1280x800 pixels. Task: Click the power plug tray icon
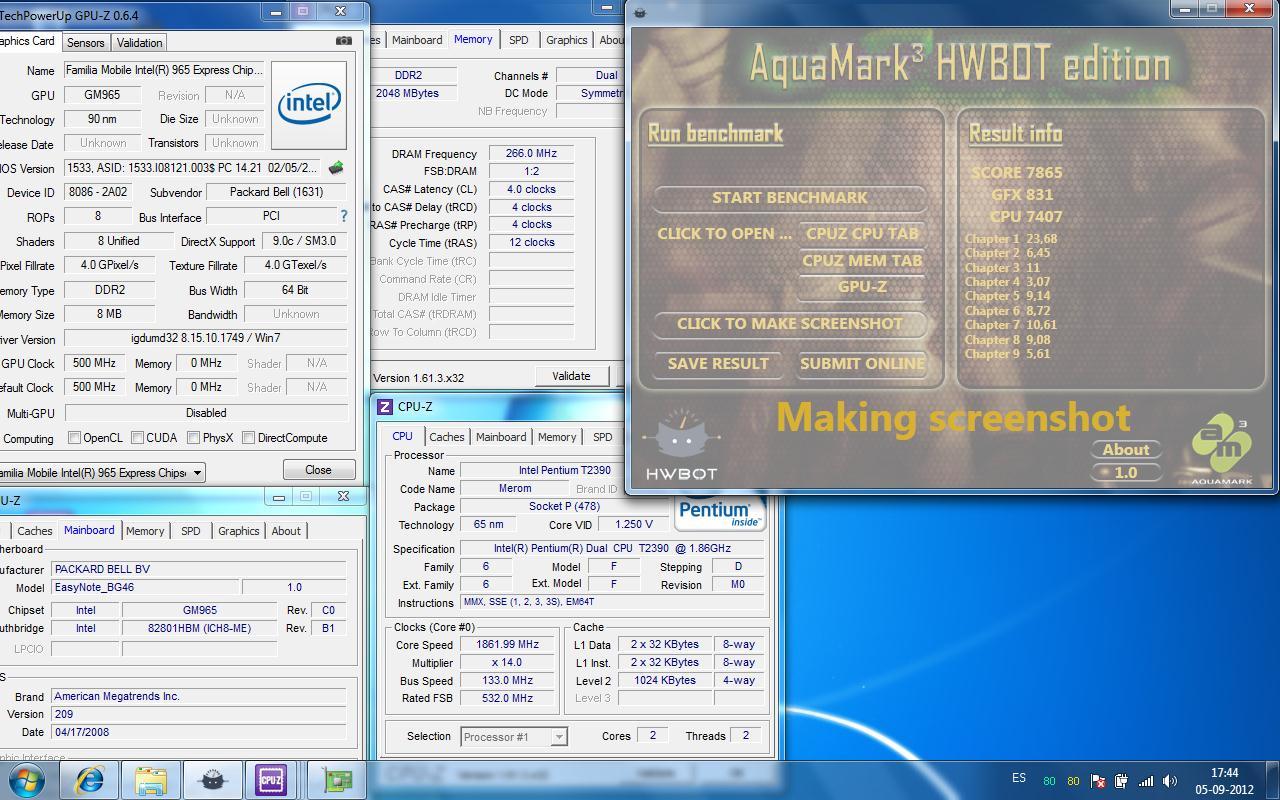1121,781
